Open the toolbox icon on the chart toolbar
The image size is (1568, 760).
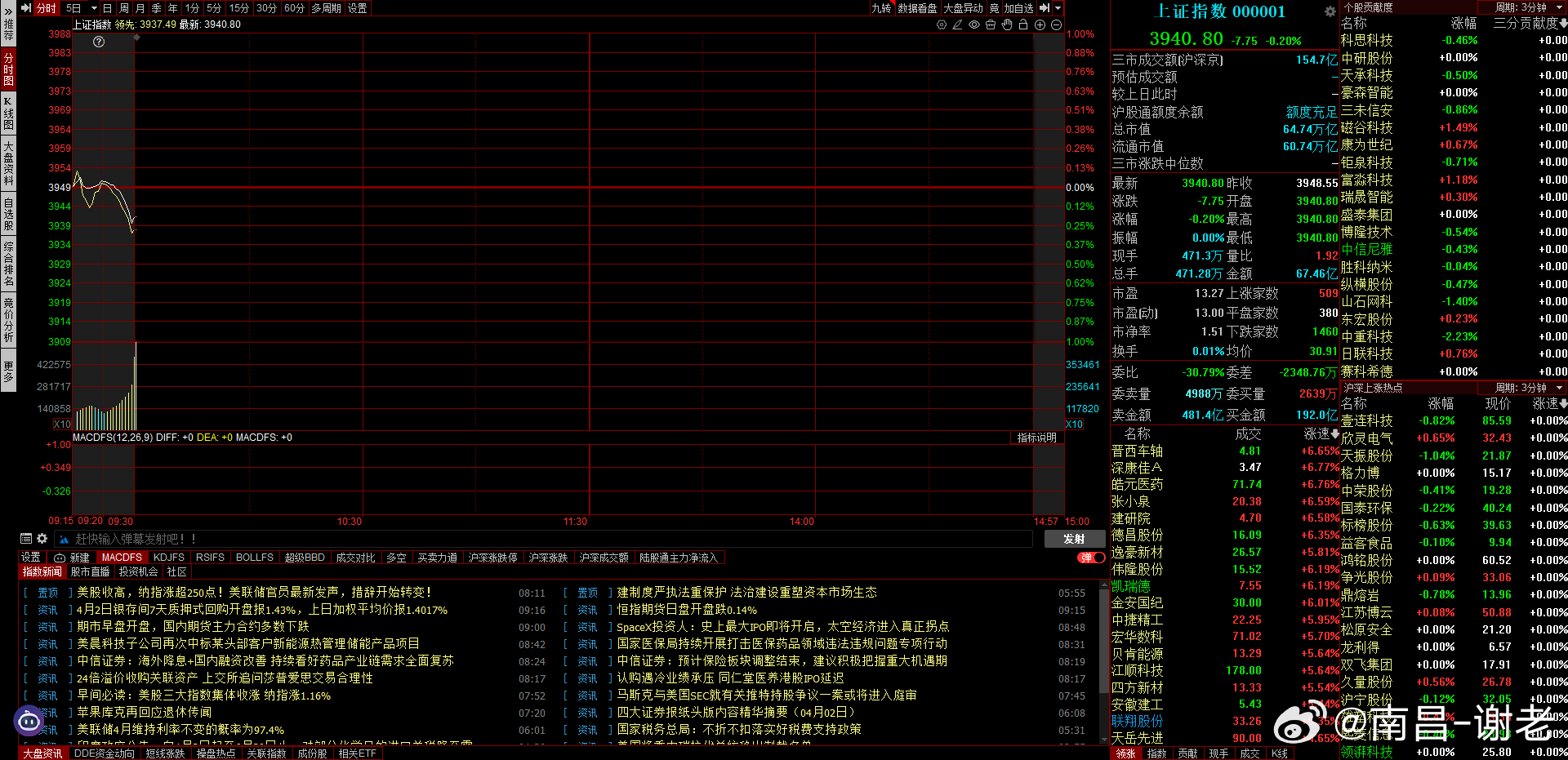click(990, 25)
